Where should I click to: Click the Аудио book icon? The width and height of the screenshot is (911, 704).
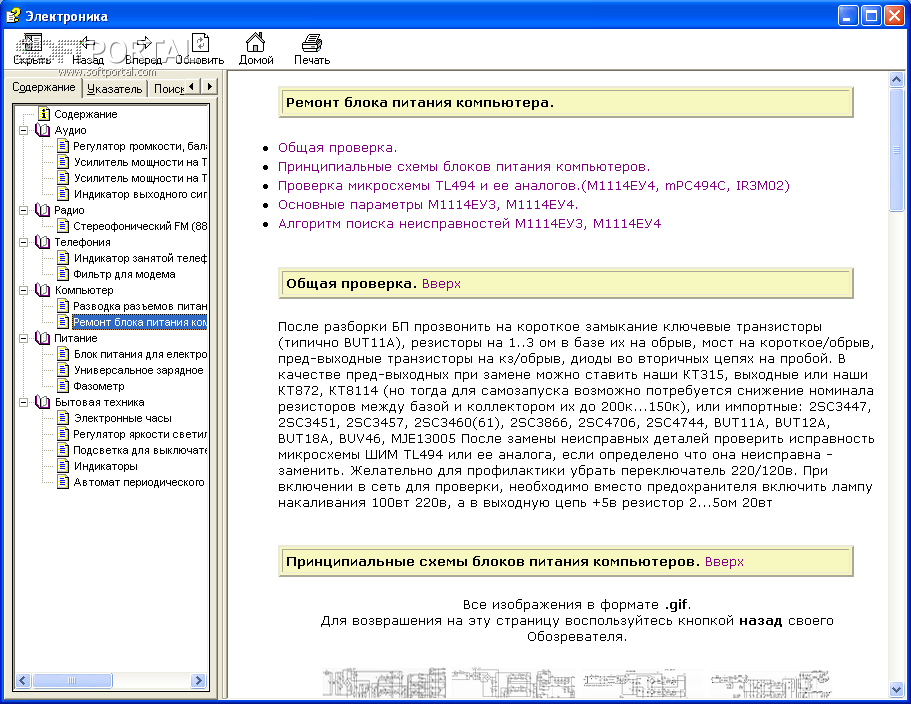point(42,130)
